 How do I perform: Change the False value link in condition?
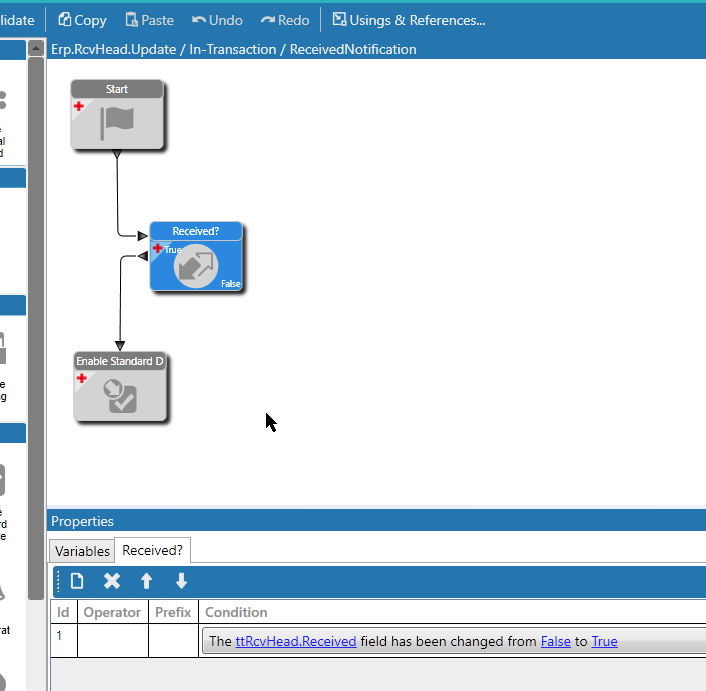click(556, 641)
